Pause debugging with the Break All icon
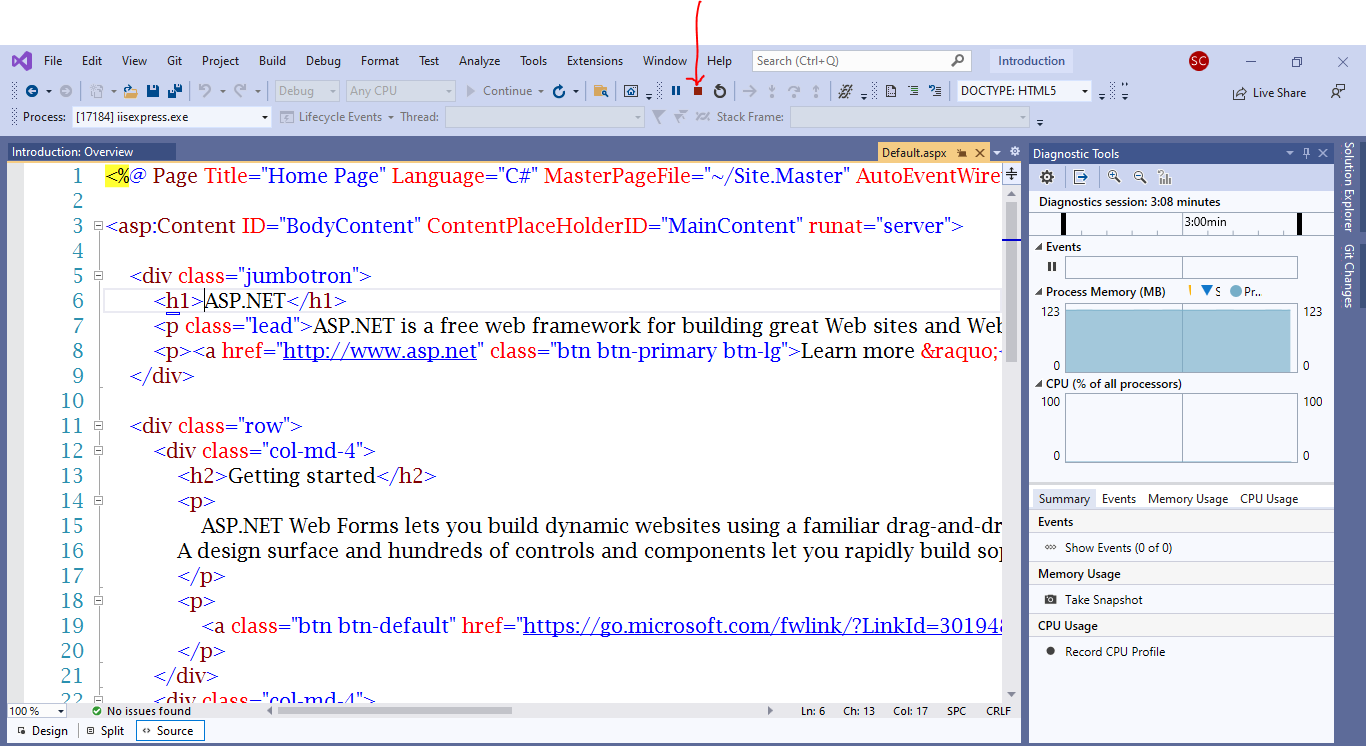This screenshot has height=746, width=1366. click(x=676, y=91)
